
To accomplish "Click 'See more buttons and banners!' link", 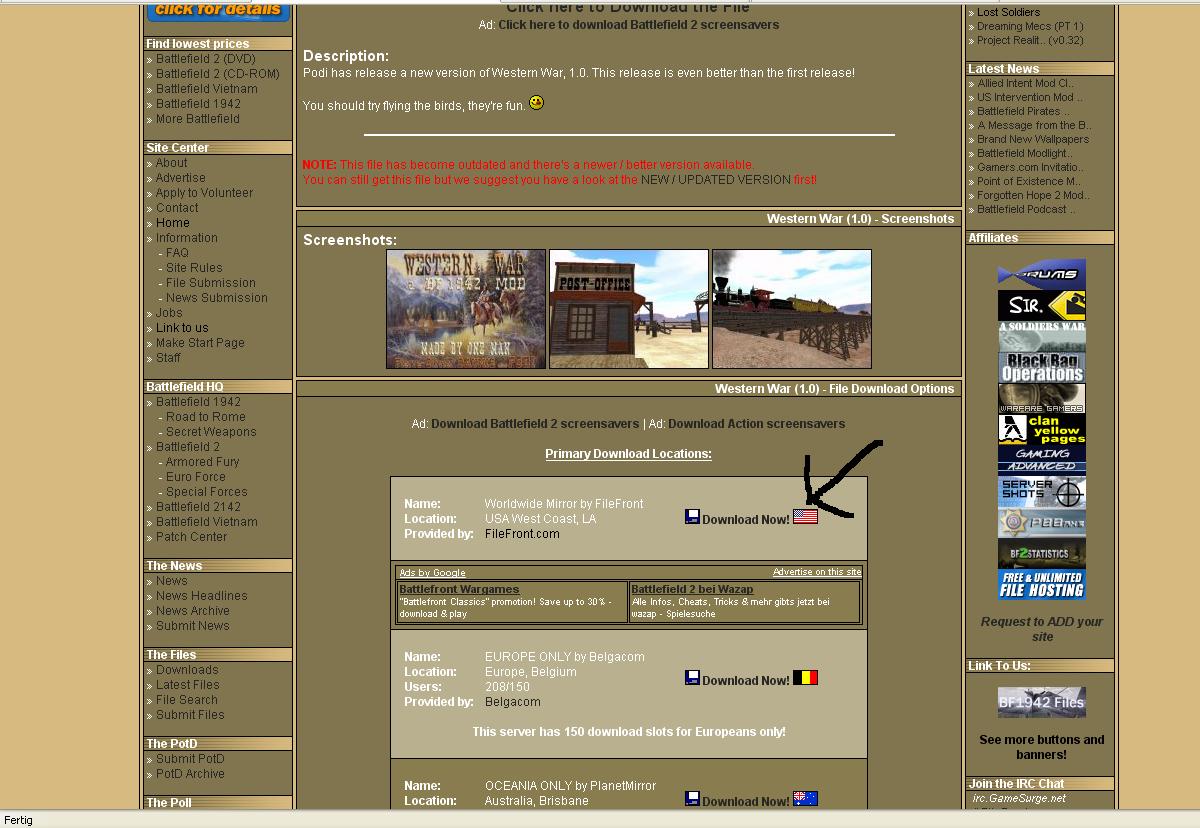I will [x=1041, y=747].
